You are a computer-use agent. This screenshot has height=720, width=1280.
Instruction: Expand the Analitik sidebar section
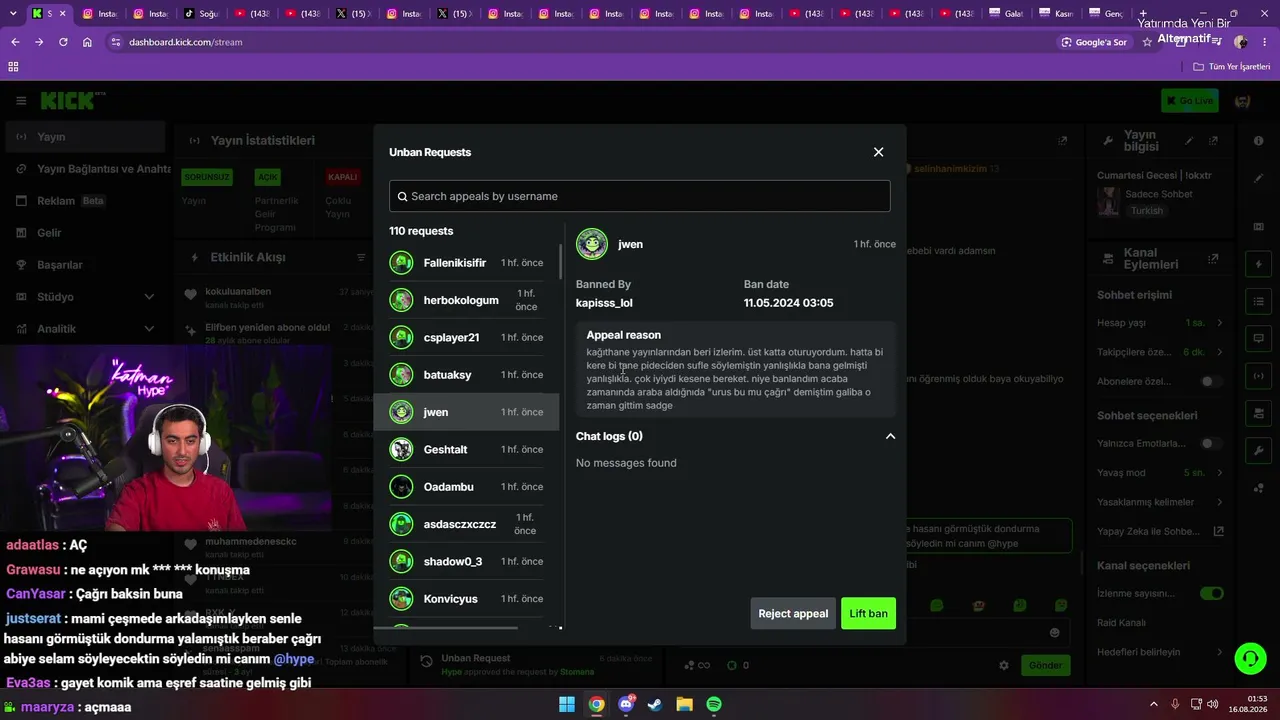click(149, 329)
